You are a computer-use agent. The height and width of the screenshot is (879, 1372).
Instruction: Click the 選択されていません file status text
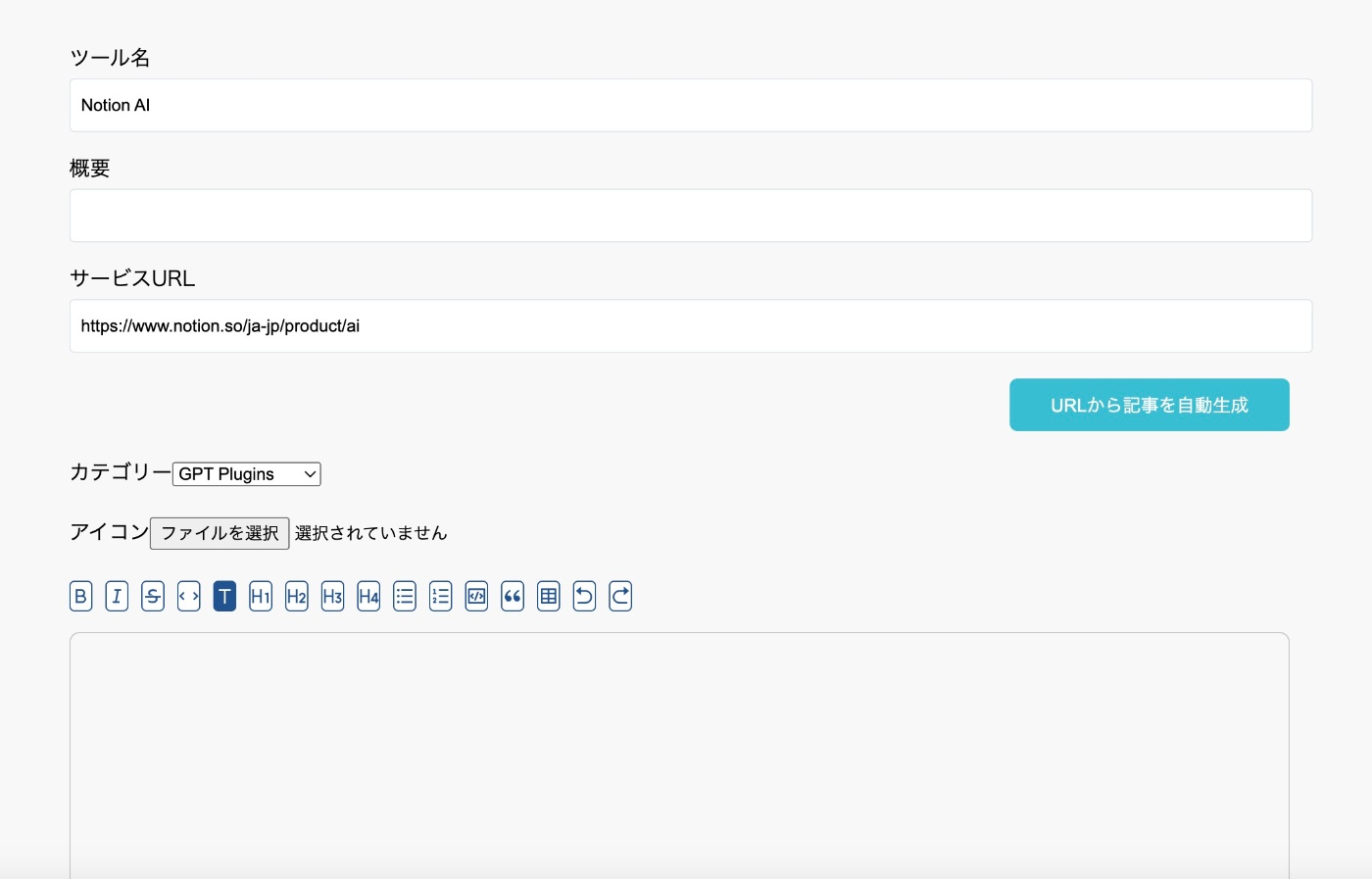pyautogui.click(x=370, y=533)
